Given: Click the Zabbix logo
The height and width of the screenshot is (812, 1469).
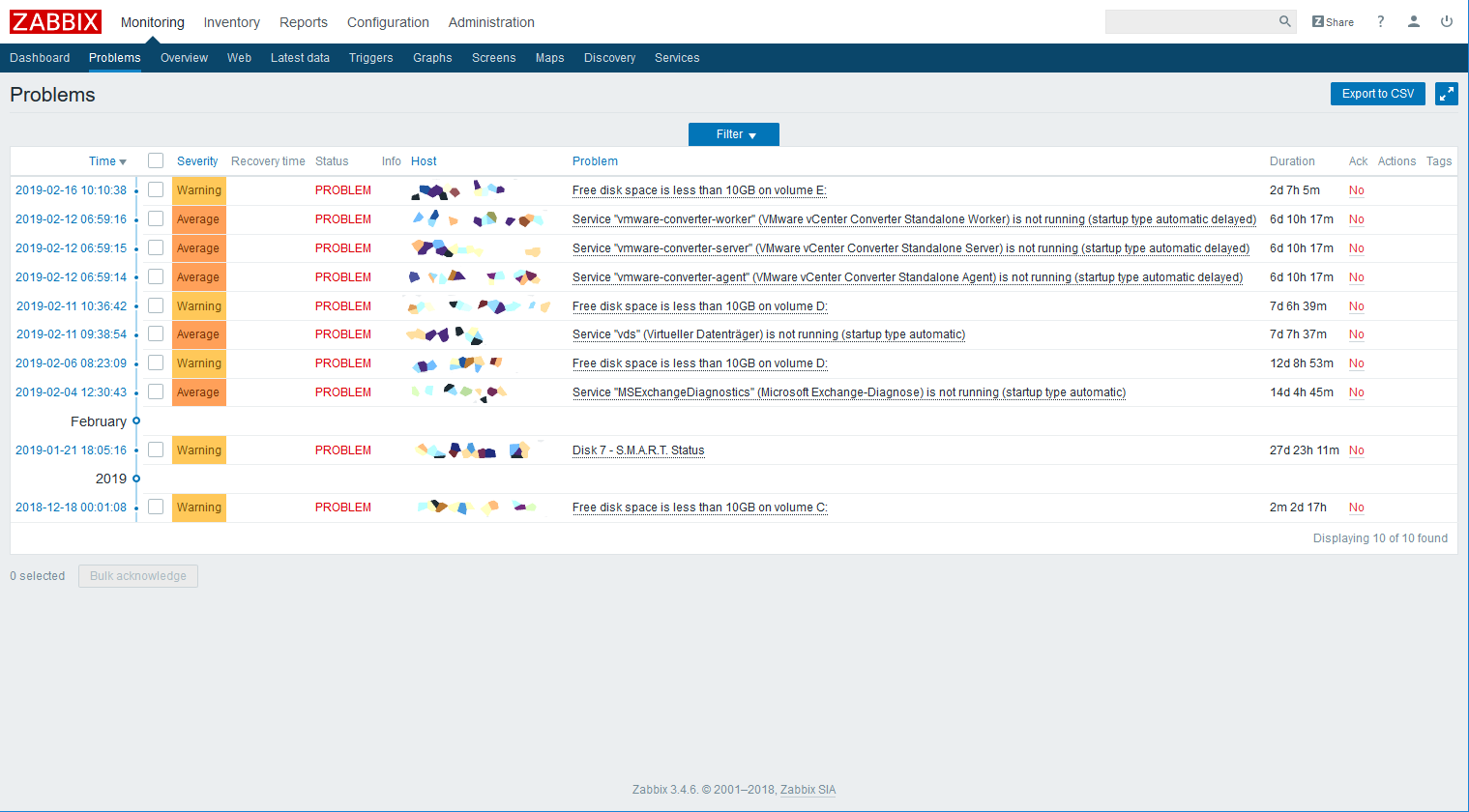Looking at the screenshot, I should click(x=55, y=21).
